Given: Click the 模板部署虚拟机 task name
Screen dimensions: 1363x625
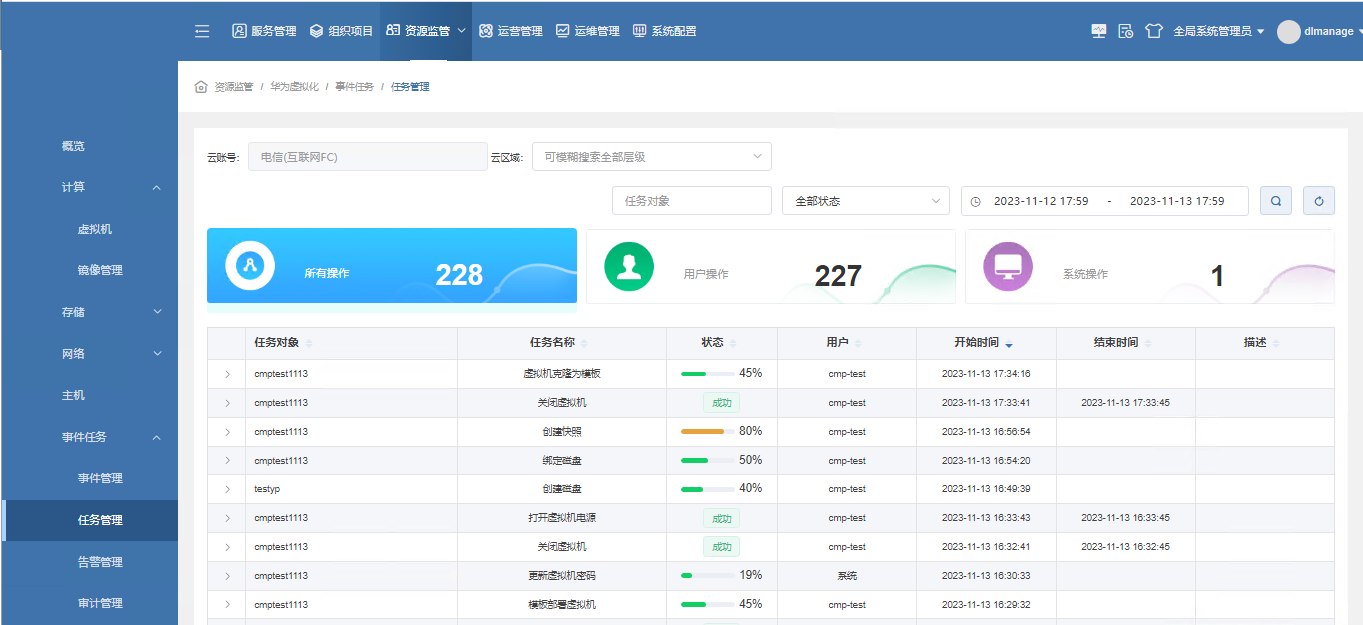Looking at the screenshot, I should point(561,605).
